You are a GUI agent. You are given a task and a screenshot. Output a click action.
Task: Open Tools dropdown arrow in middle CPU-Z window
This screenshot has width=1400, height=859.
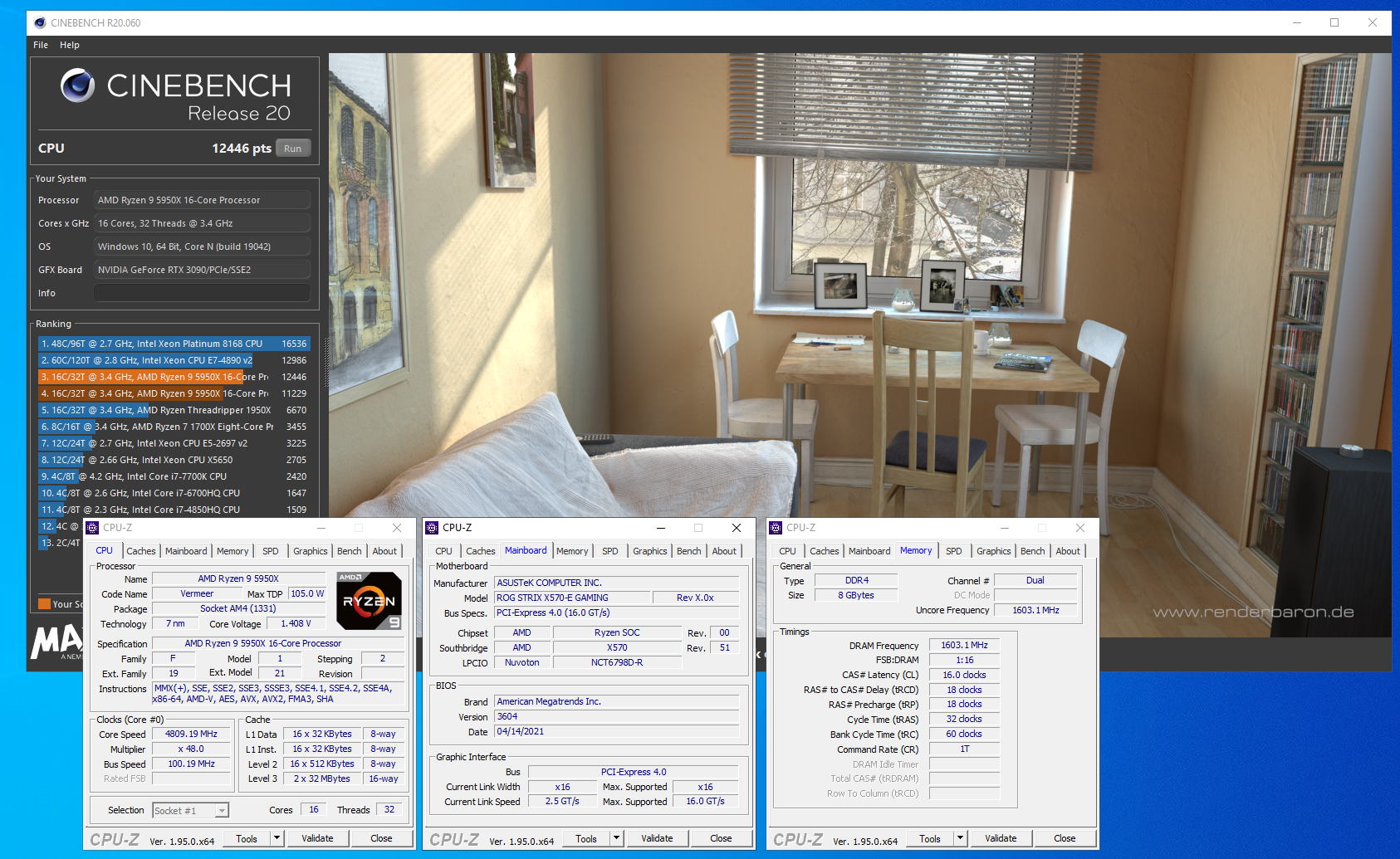pos(616,838)
